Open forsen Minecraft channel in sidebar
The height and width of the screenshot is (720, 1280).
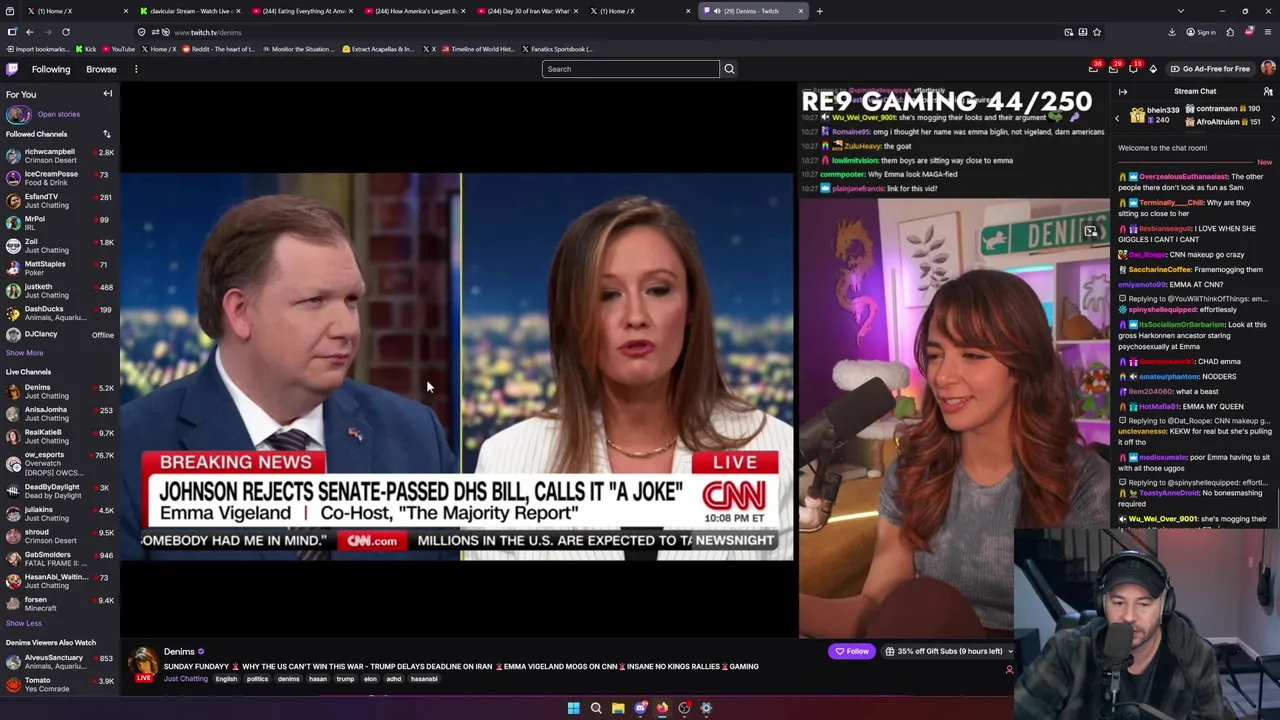[60, 604]
